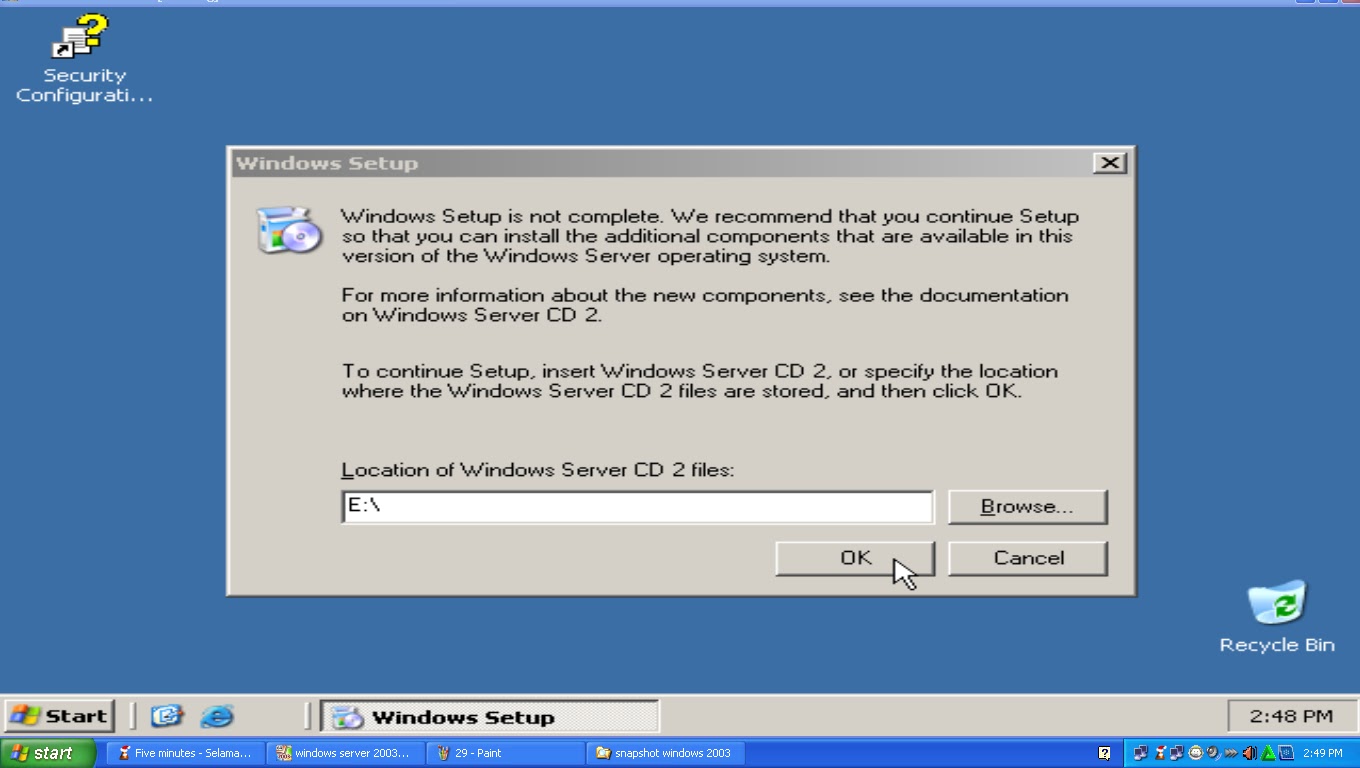The height and width of the screenshot is (768, 1360).
Task: Switch to 29 - Paint taskbar item
Action: pos(506,753)
